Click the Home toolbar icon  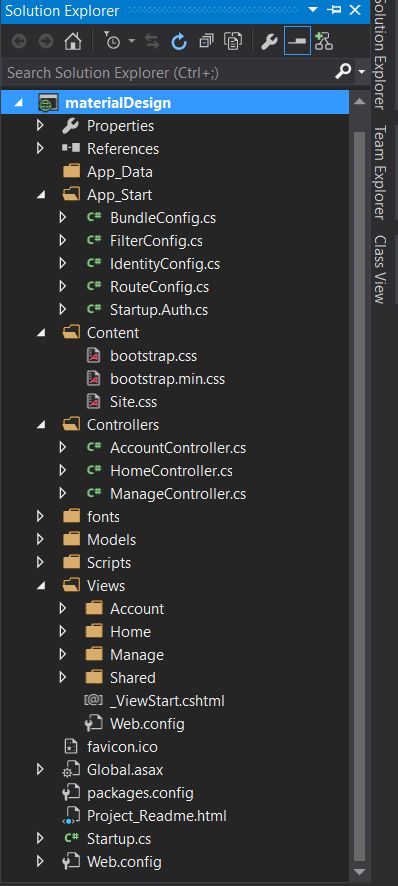(x=72, y=41)
